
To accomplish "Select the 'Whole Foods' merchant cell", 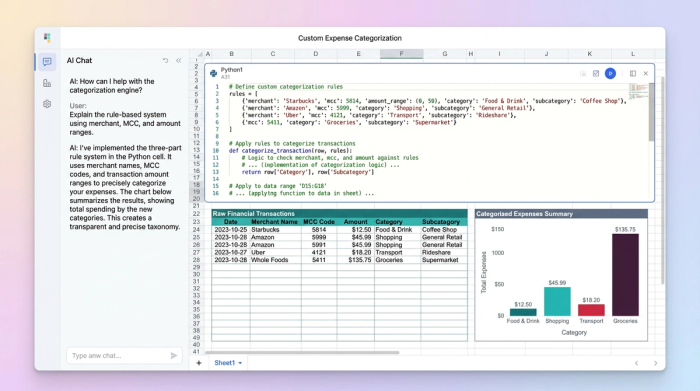I will coord(275,260).
